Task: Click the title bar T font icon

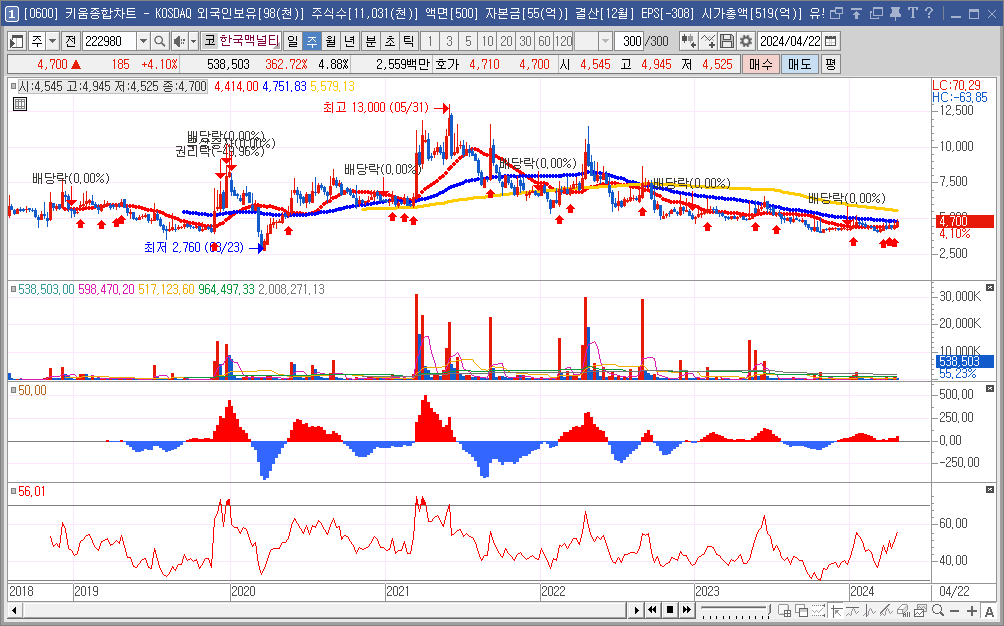Action: coord(912,13)
